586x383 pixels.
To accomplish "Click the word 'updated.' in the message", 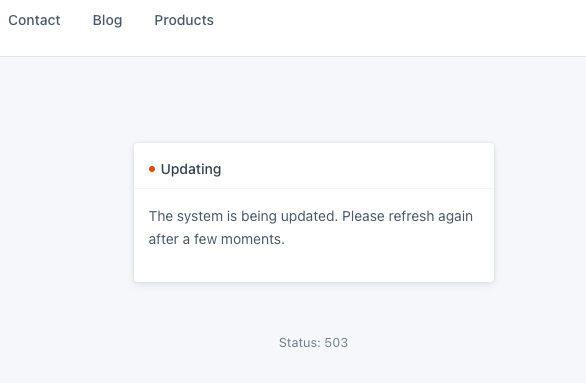I will coord(309,217).
